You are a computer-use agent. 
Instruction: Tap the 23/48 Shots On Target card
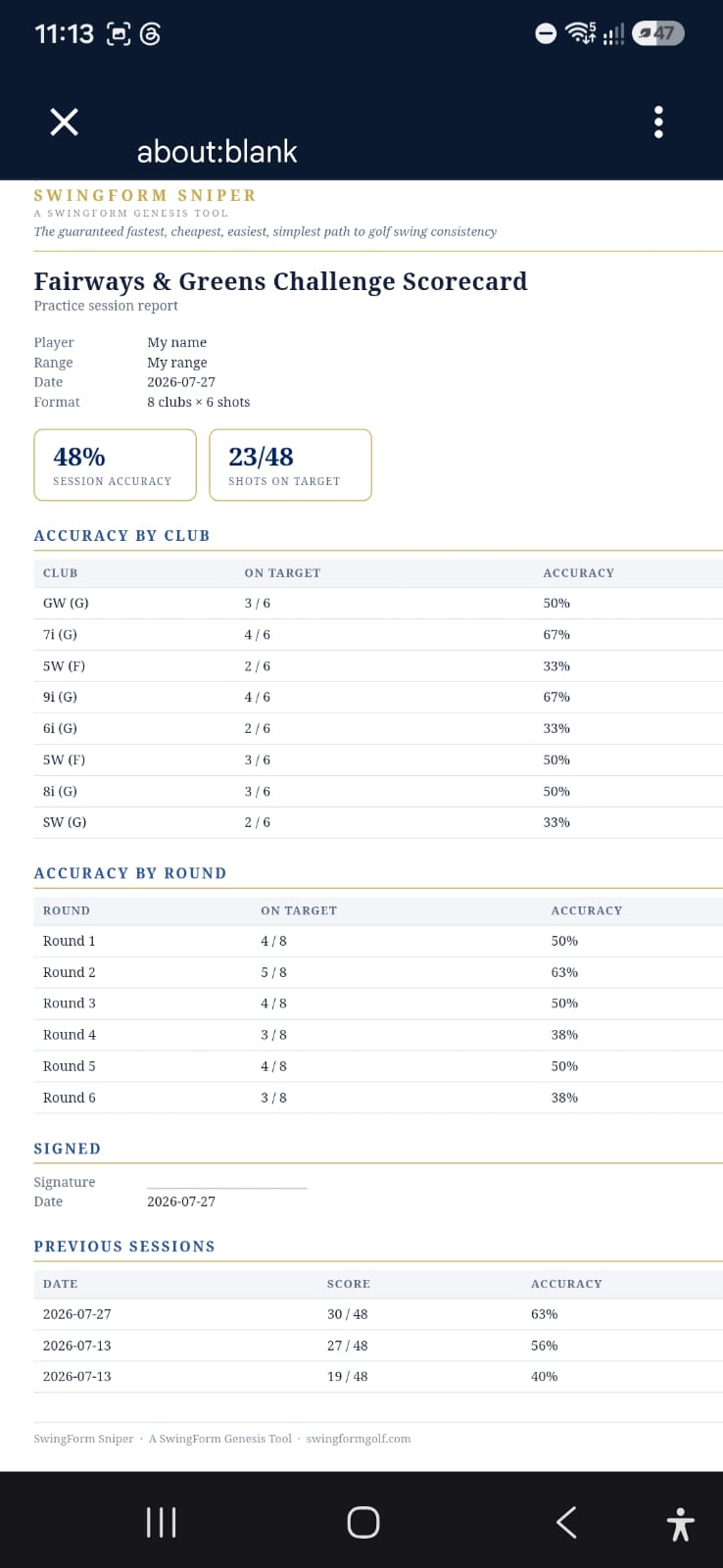point(291,465)
